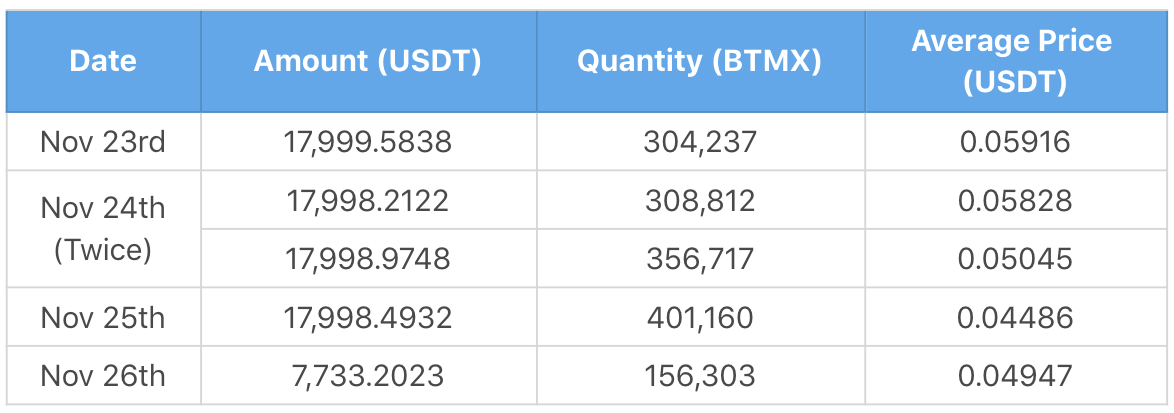Click quantity cell 356,717
The height and width of the screenshot is (413, 1174).
[x=700, y=259]
